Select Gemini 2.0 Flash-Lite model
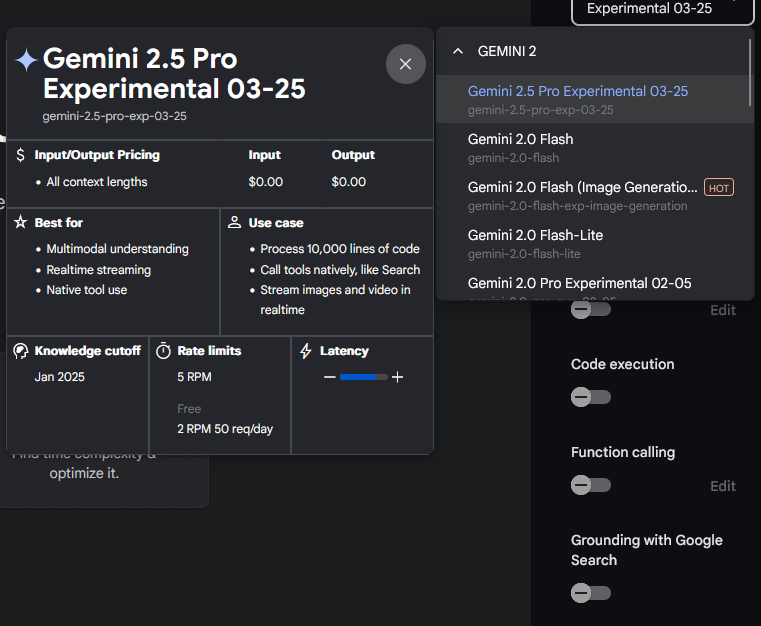Screen dimensions: 761x626 coord(595,243)
